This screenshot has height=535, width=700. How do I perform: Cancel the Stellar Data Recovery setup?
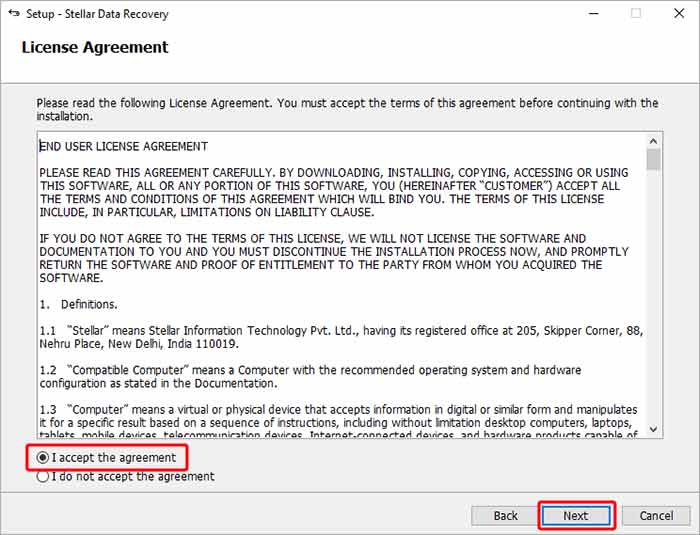pyautogui.click(x=656, y=516)
